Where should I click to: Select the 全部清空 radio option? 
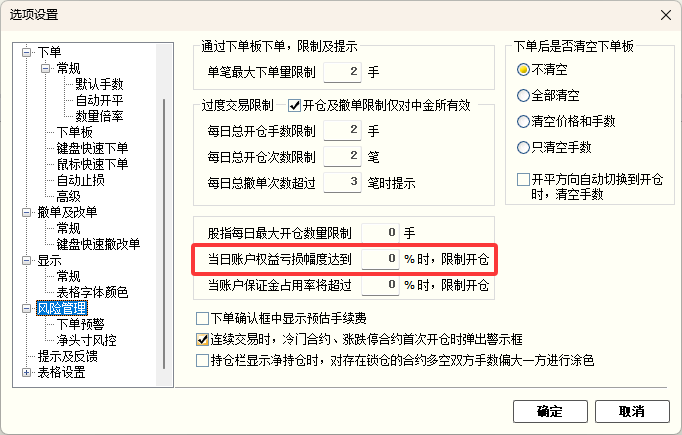pos(523,96)
